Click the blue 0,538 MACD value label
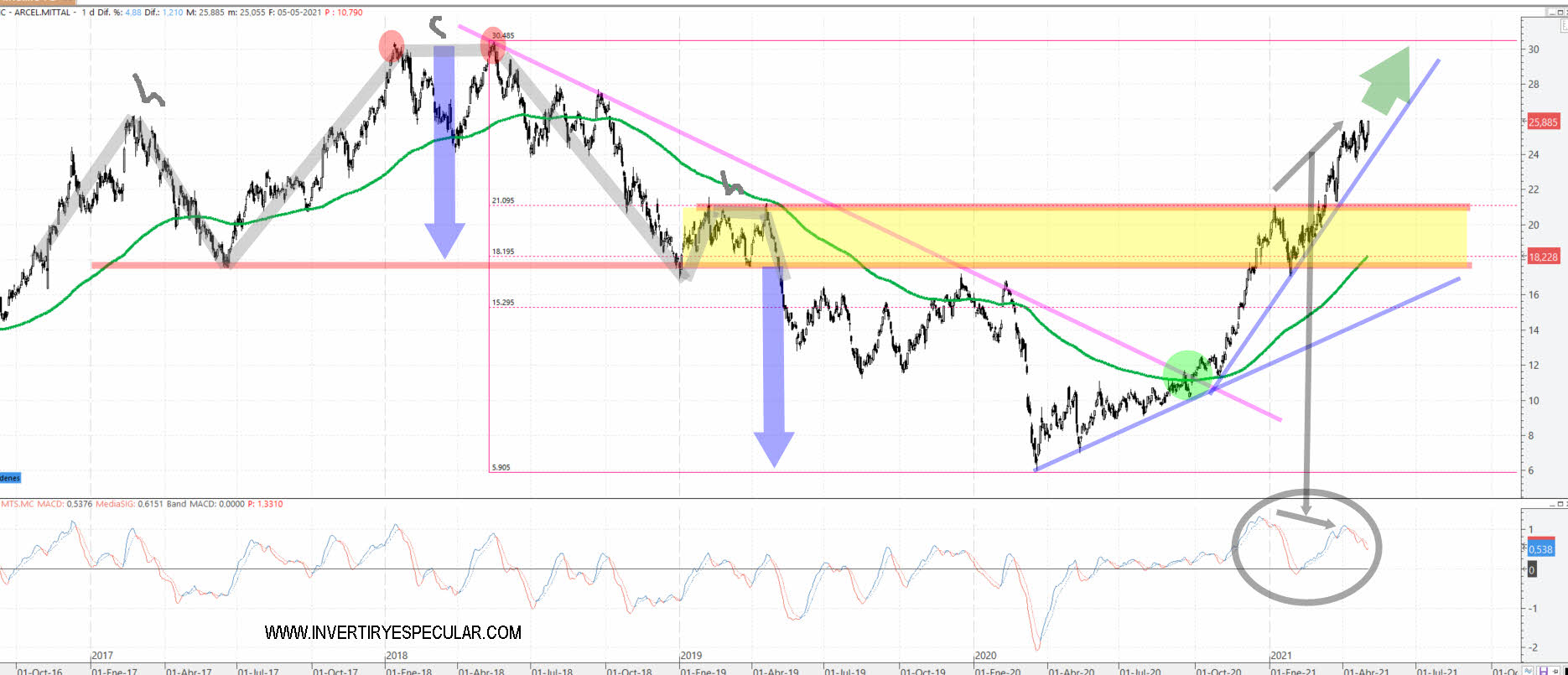The height and width of the screenshot is (675, 1568). 1540,549
